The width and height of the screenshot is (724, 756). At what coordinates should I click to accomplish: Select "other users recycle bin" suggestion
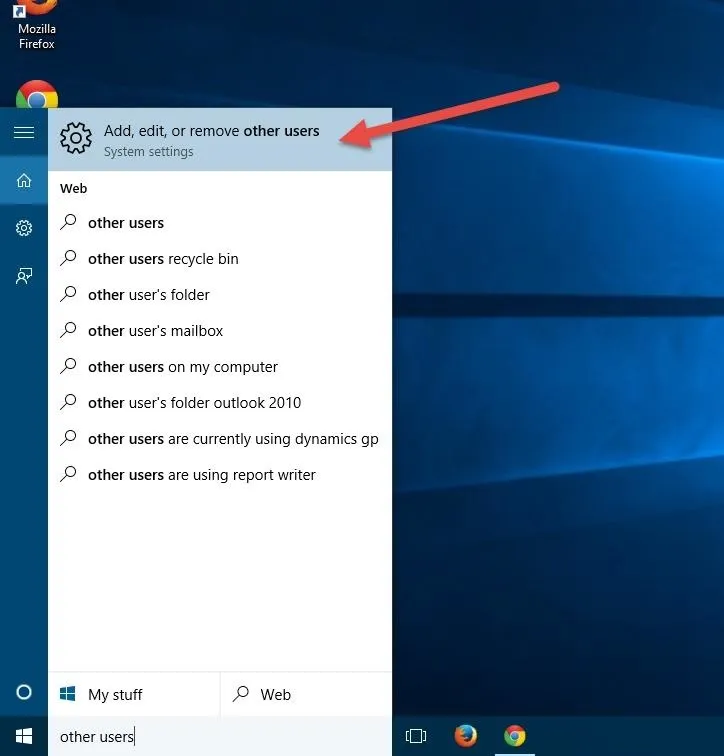click(220, 259)
